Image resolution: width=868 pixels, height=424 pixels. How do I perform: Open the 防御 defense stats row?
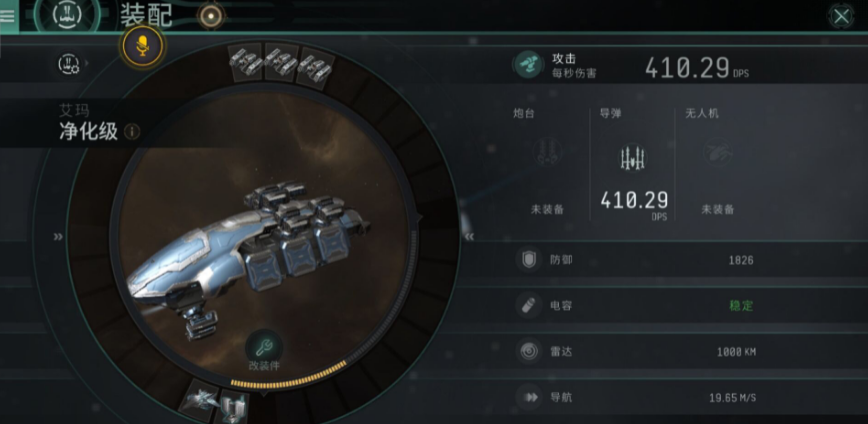[x=688, y=260]
